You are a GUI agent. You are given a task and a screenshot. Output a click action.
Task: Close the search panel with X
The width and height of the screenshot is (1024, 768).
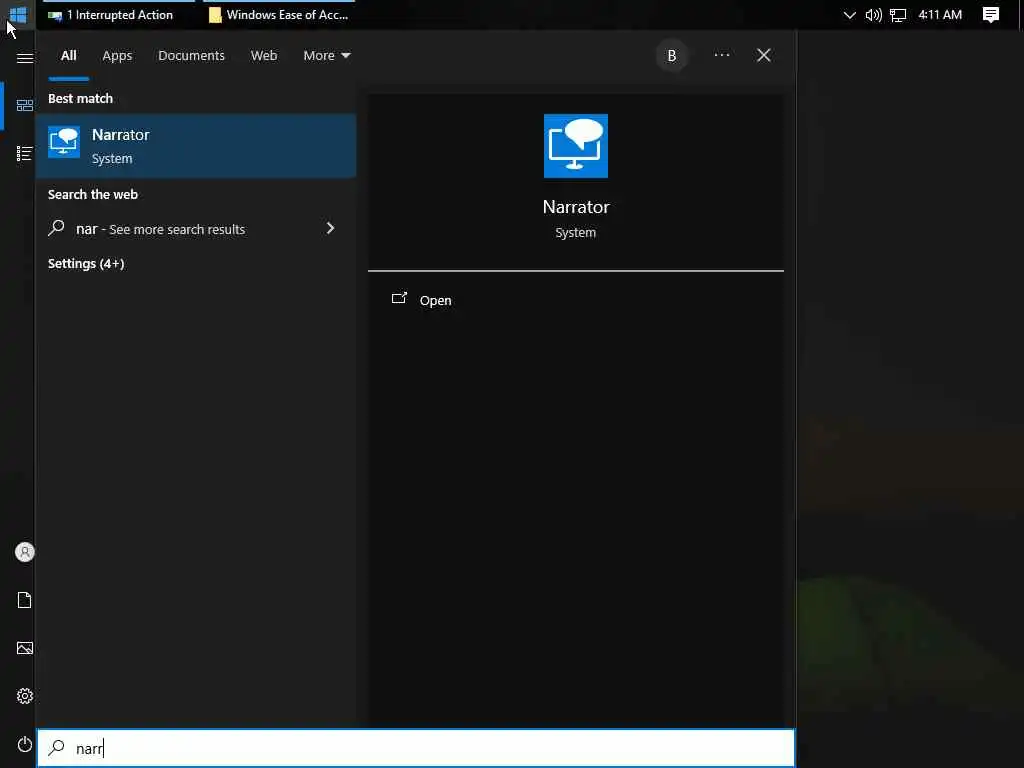(763, 55)
